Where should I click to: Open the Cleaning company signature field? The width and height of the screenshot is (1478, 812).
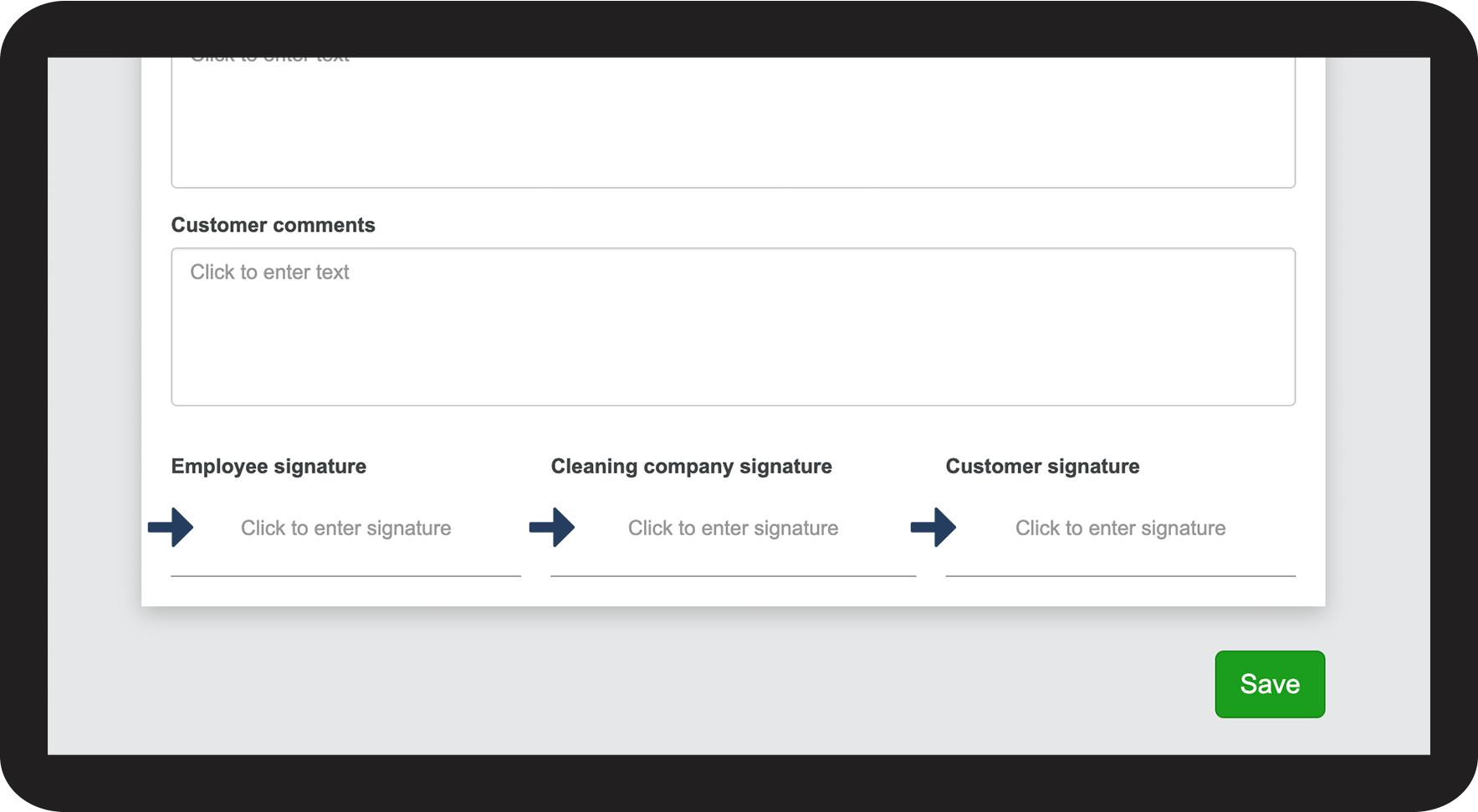tap(733, 529)
